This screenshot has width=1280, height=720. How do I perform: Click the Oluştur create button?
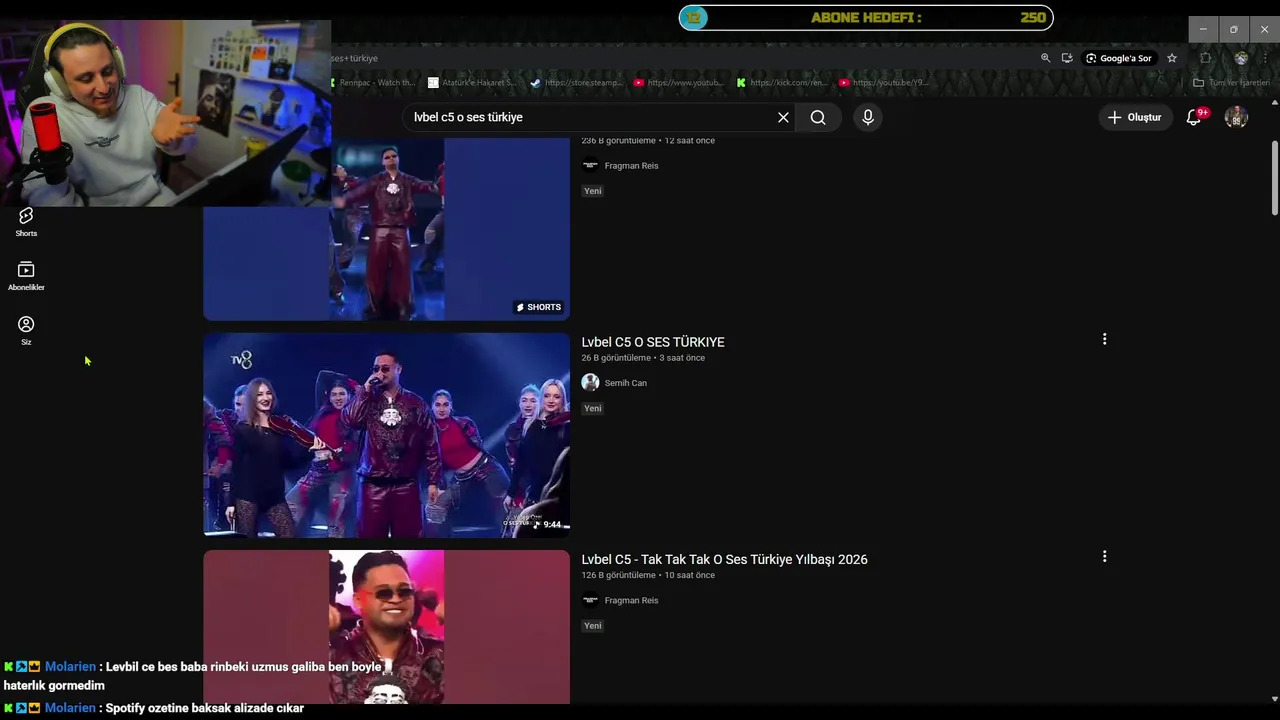click(1135, 117)
